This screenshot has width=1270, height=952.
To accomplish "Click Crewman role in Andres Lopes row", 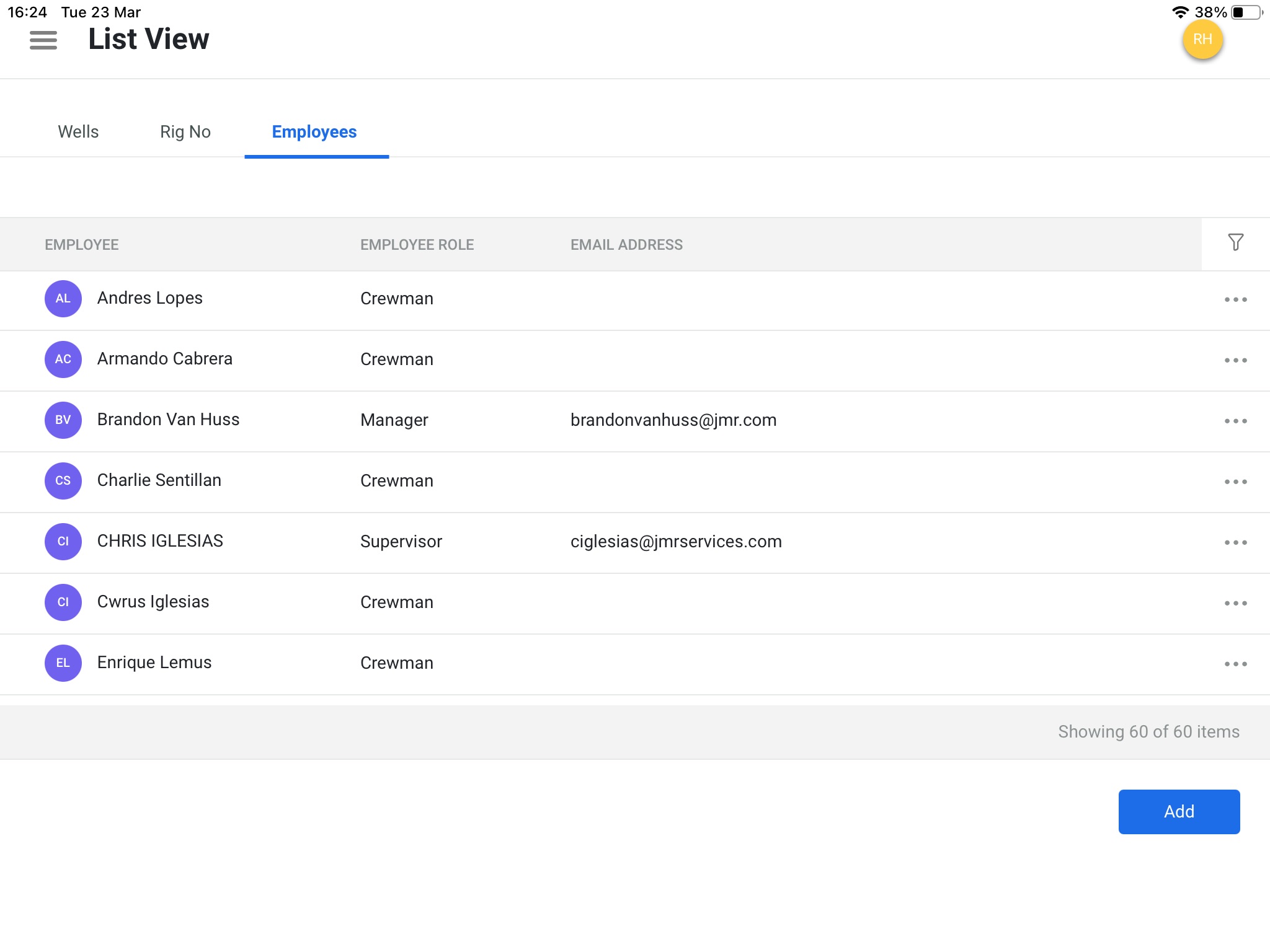I will pyautogui.click(x=397, y=299).
